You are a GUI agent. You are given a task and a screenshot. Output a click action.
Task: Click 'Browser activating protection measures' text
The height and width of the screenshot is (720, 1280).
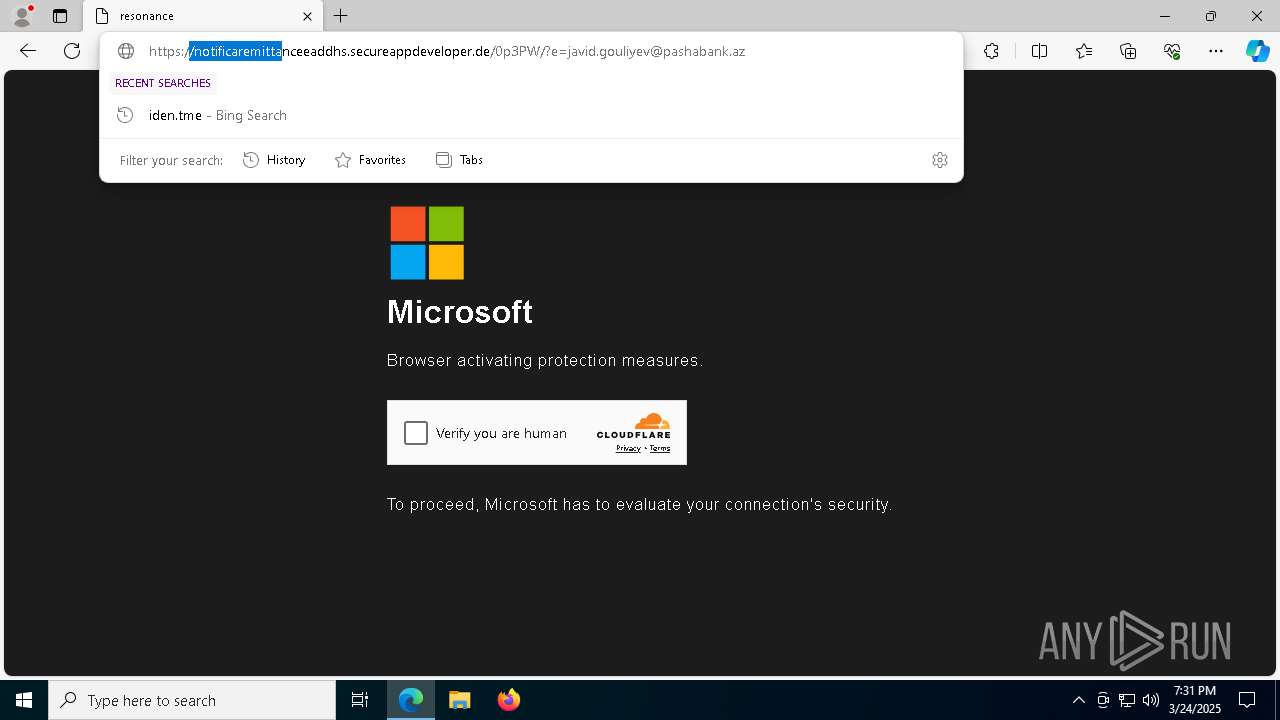tap(545, 360)
